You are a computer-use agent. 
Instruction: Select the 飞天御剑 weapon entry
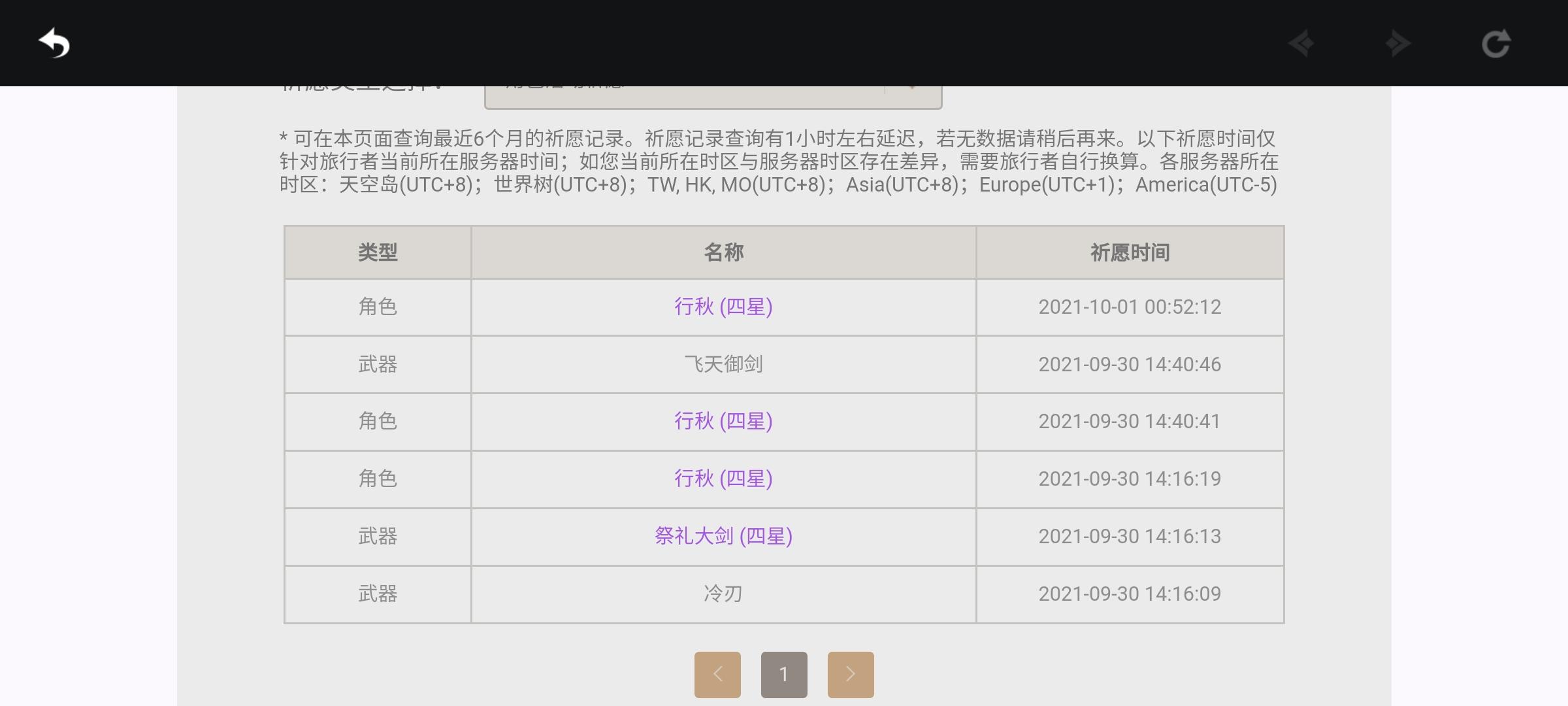pyautogui.click(x=723, y=364)
